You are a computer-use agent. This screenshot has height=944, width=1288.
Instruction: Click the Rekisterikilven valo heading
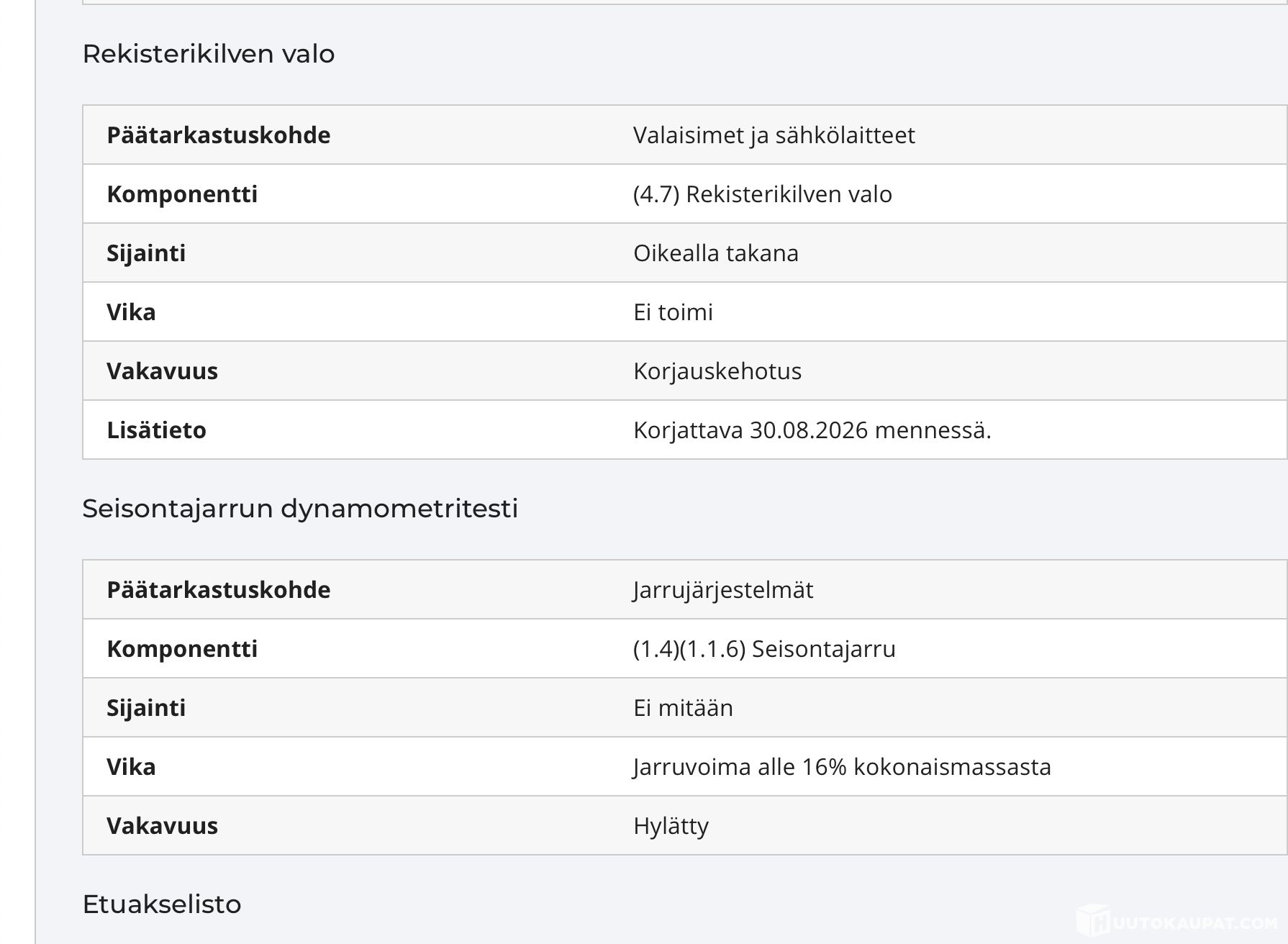coord(209,54)
